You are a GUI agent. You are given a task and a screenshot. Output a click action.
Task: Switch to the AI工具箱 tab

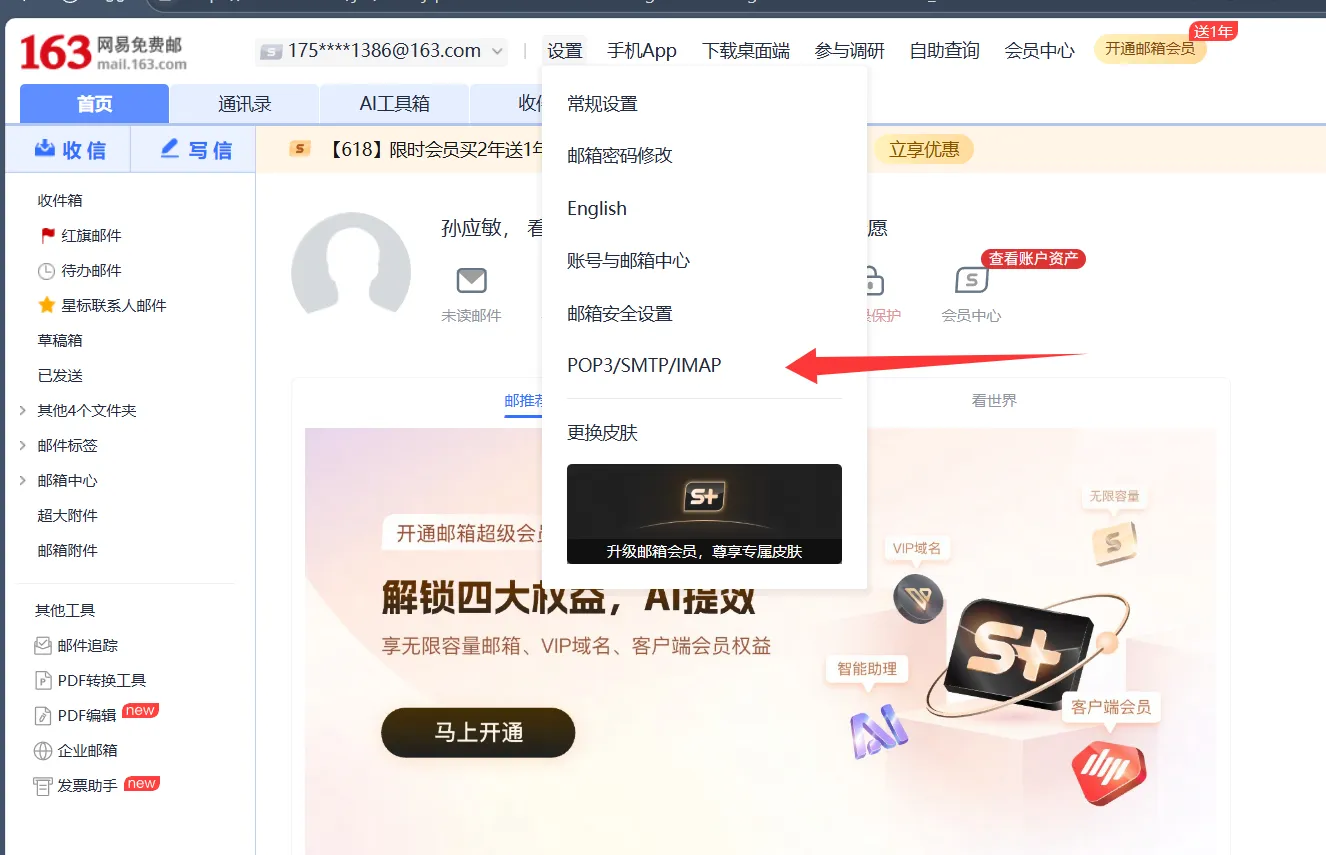394,104
